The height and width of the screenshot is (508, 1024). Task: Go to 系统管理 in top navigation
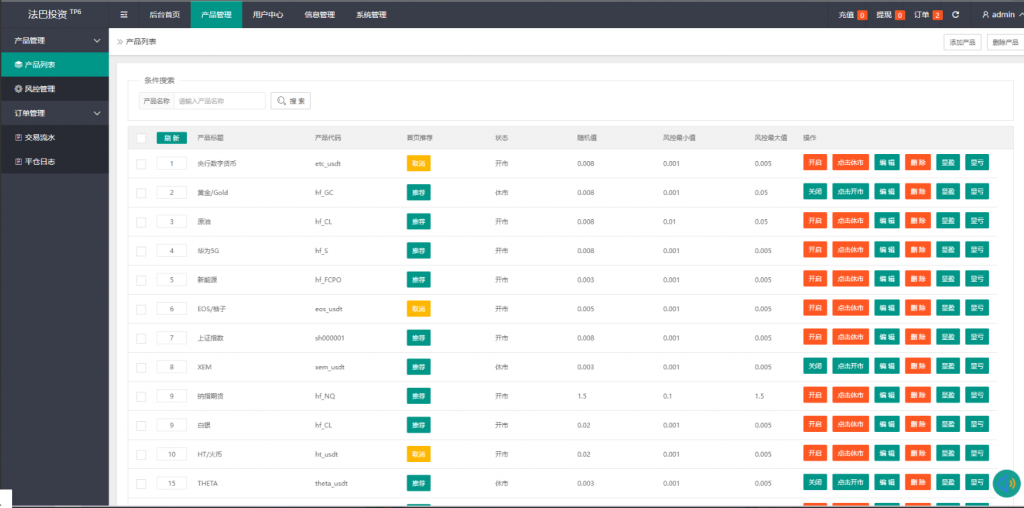[x=371, y=15]
